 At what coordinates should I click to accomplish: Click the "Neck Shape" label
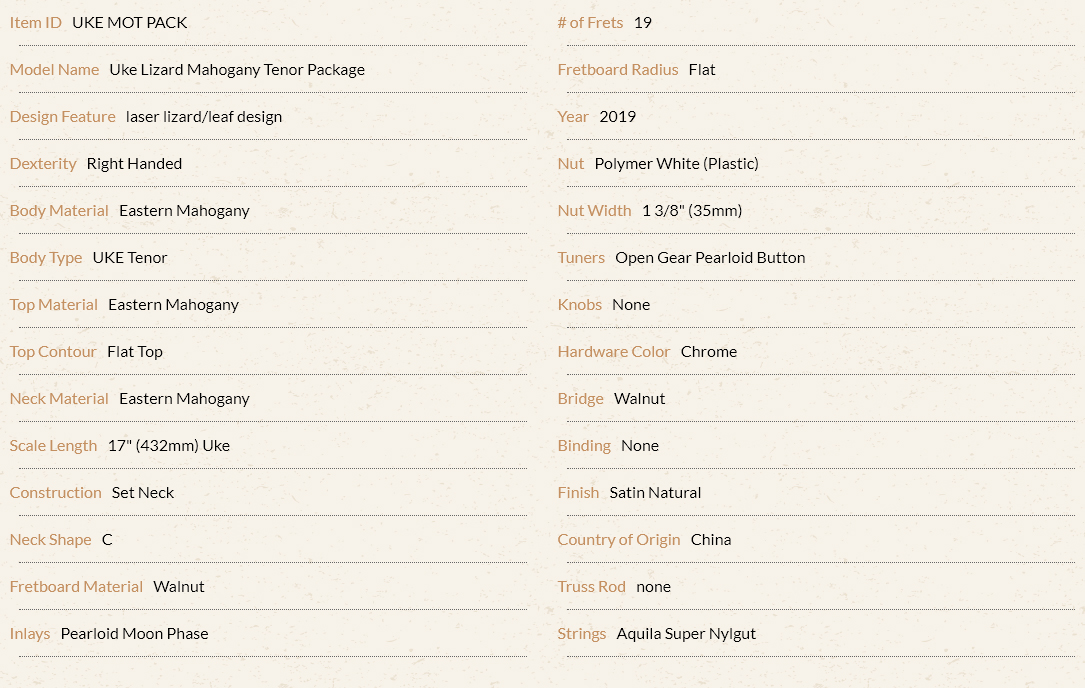point(51,541)
